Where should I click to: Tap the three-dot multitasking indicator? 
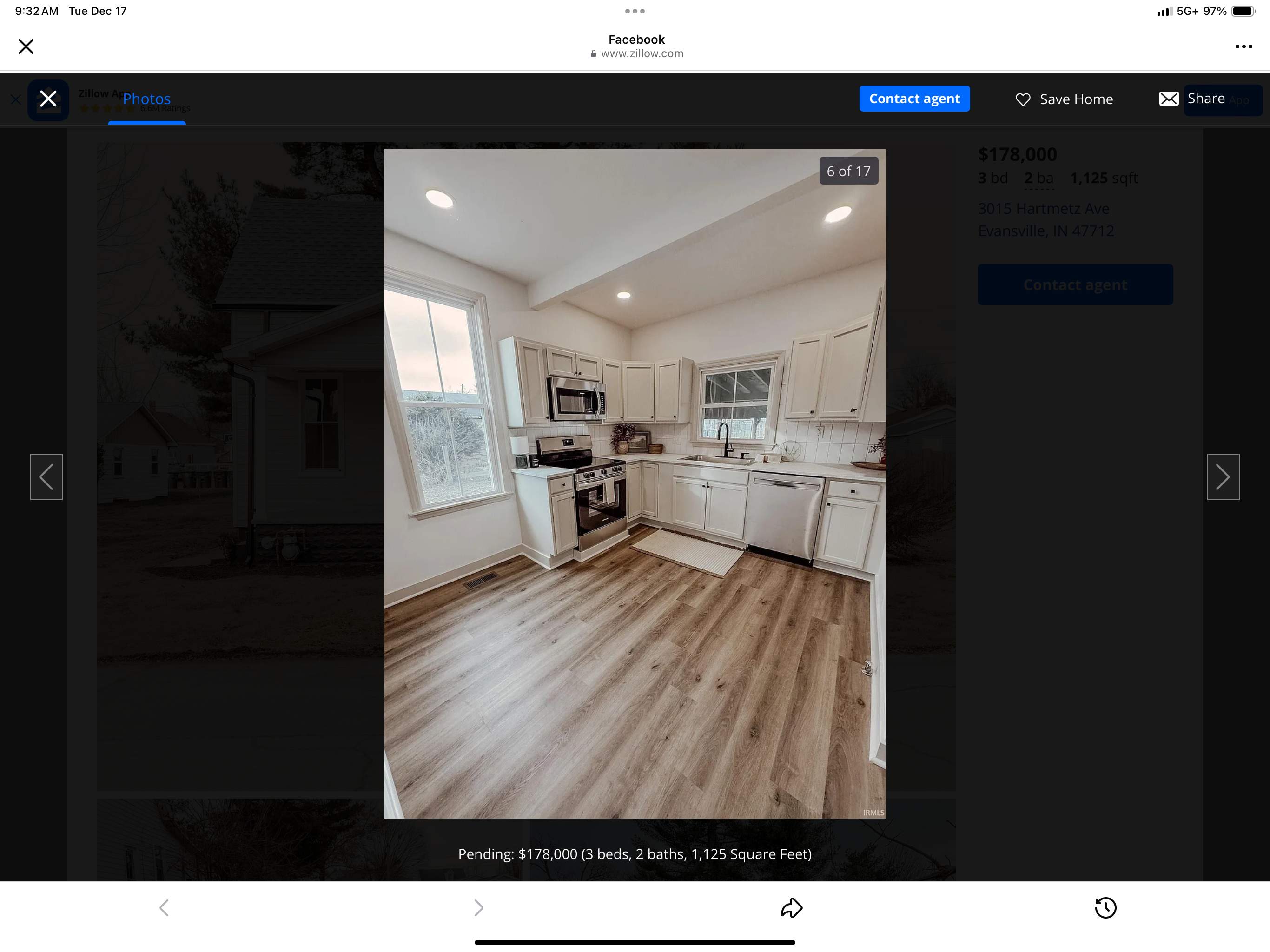click(635, 11)
